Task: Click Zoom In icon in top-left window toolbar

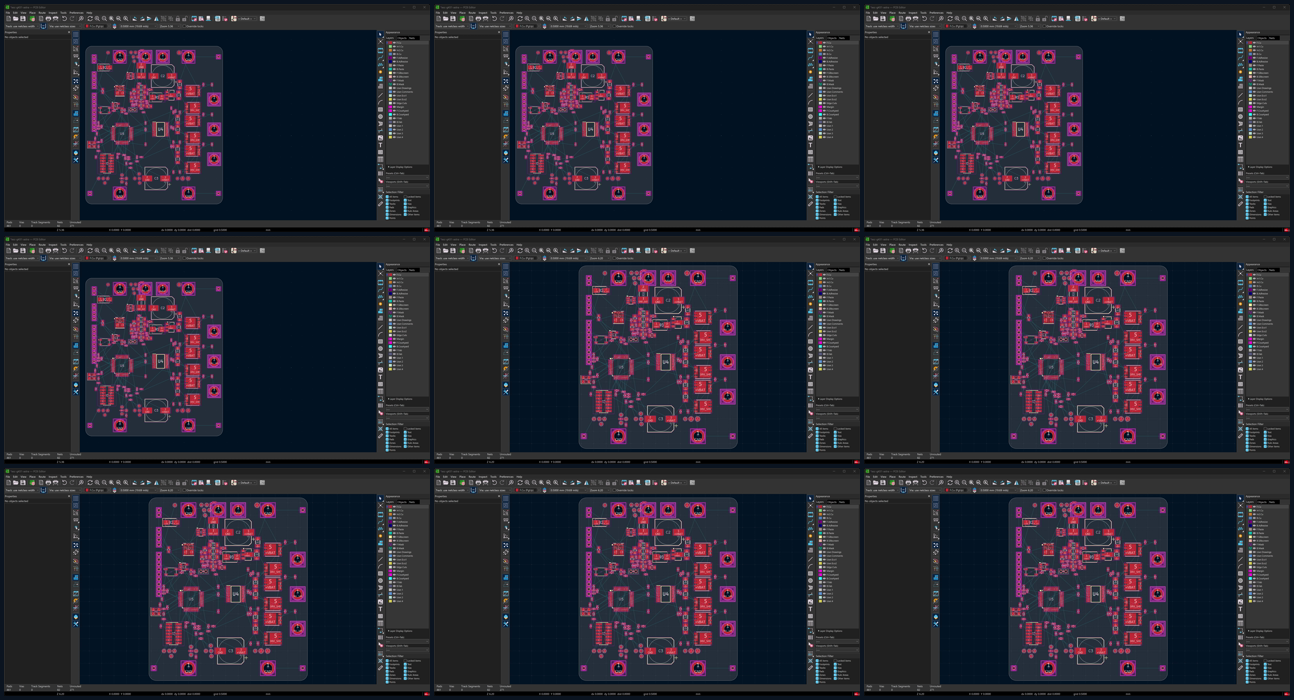Action: click(97, 18)
